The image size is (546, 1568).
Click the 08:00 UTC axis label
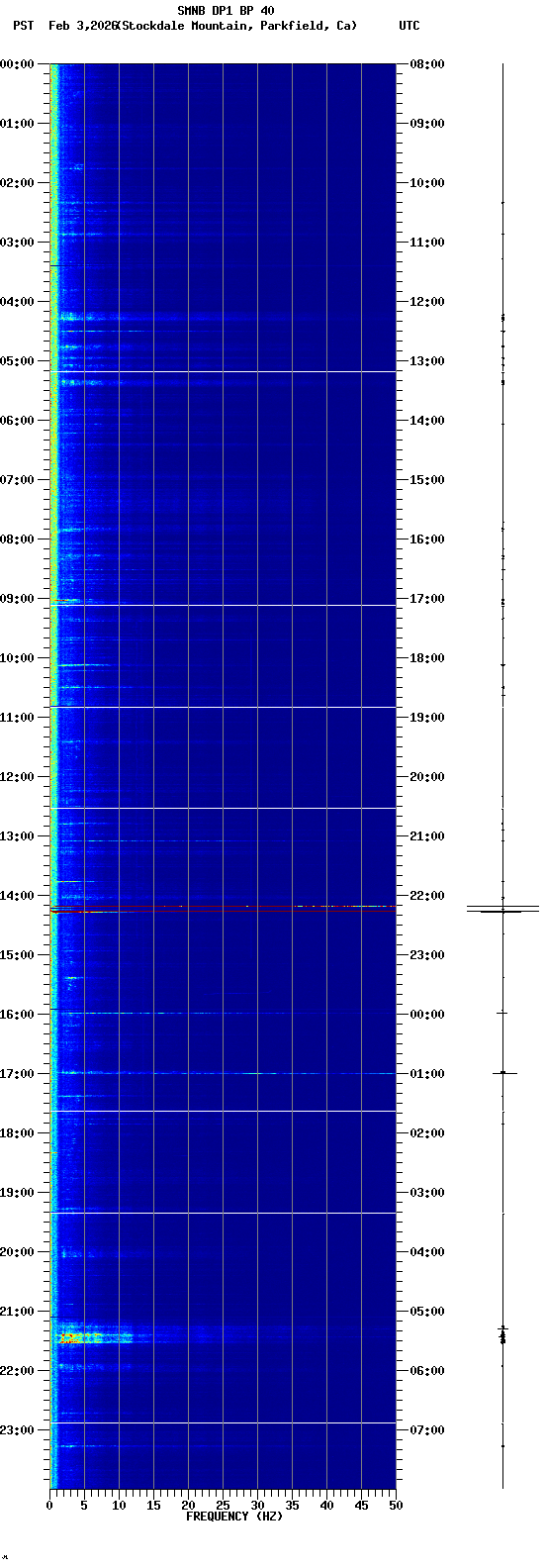pyautogui.click(x=427, y=64)
